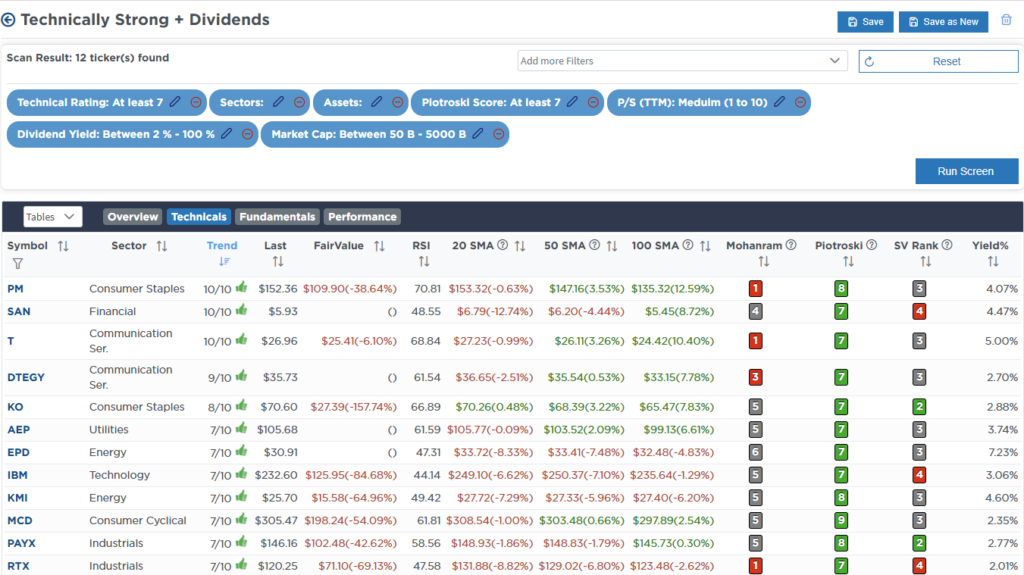Open the RTX ticker link
The image size is (1024, 575).
pos(18,567)
